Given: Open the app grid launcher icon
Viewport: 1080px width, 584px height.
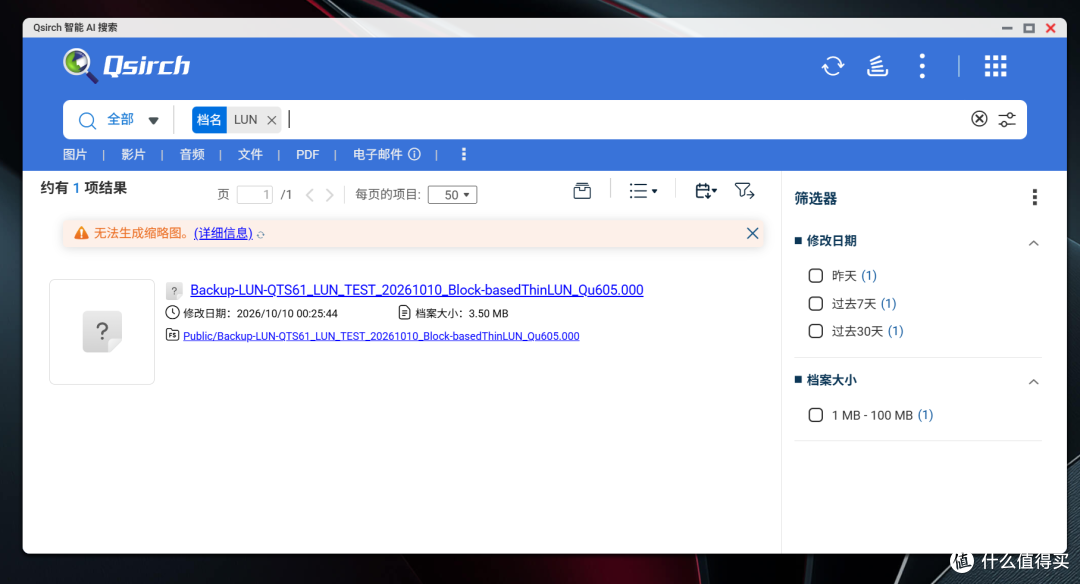Looking at the screenshot, I should tap(995, 66).
